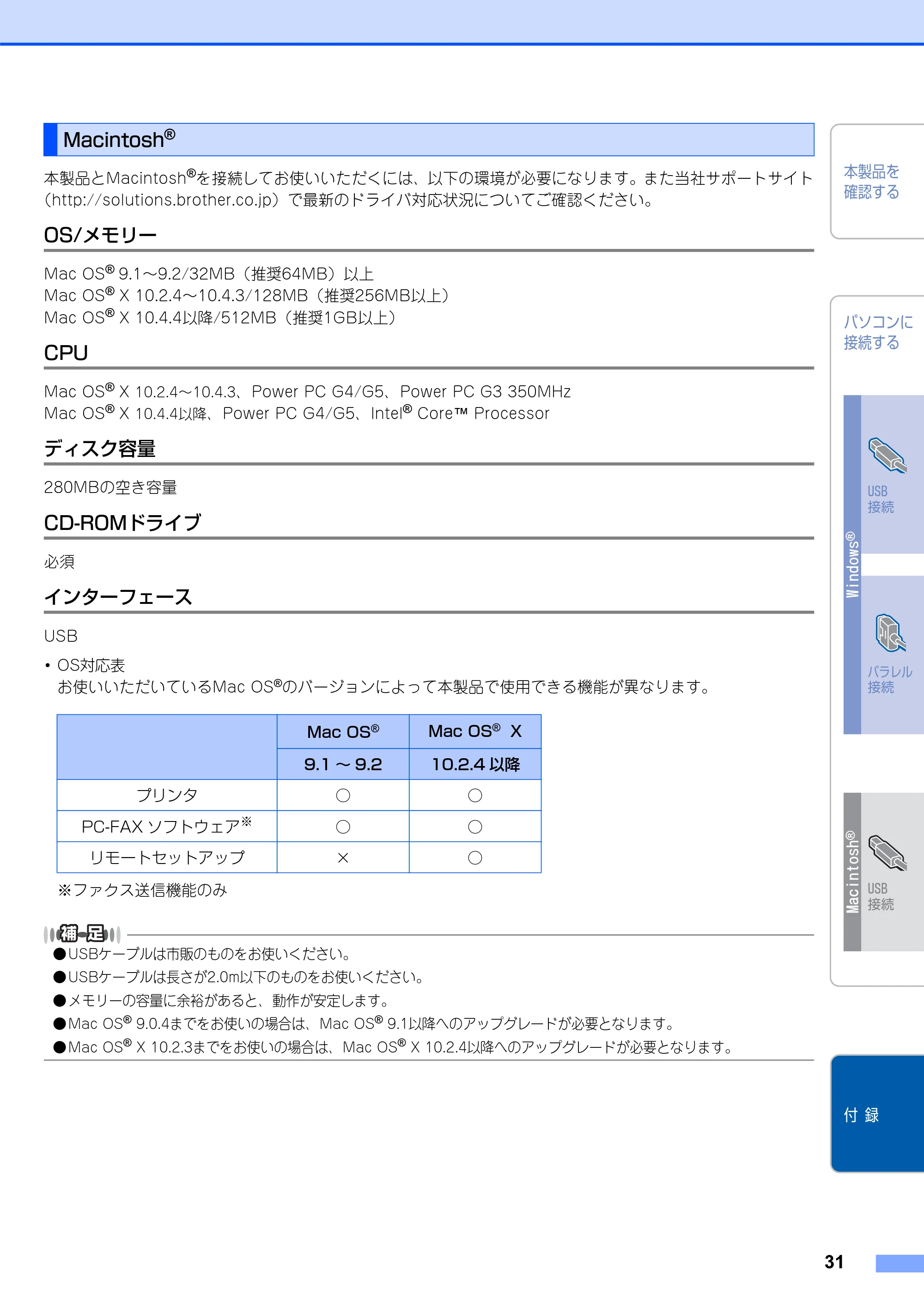Open the パソコンに接続する side tab
Viewport: 924px width, 1308px height.
tap(878, 332)
